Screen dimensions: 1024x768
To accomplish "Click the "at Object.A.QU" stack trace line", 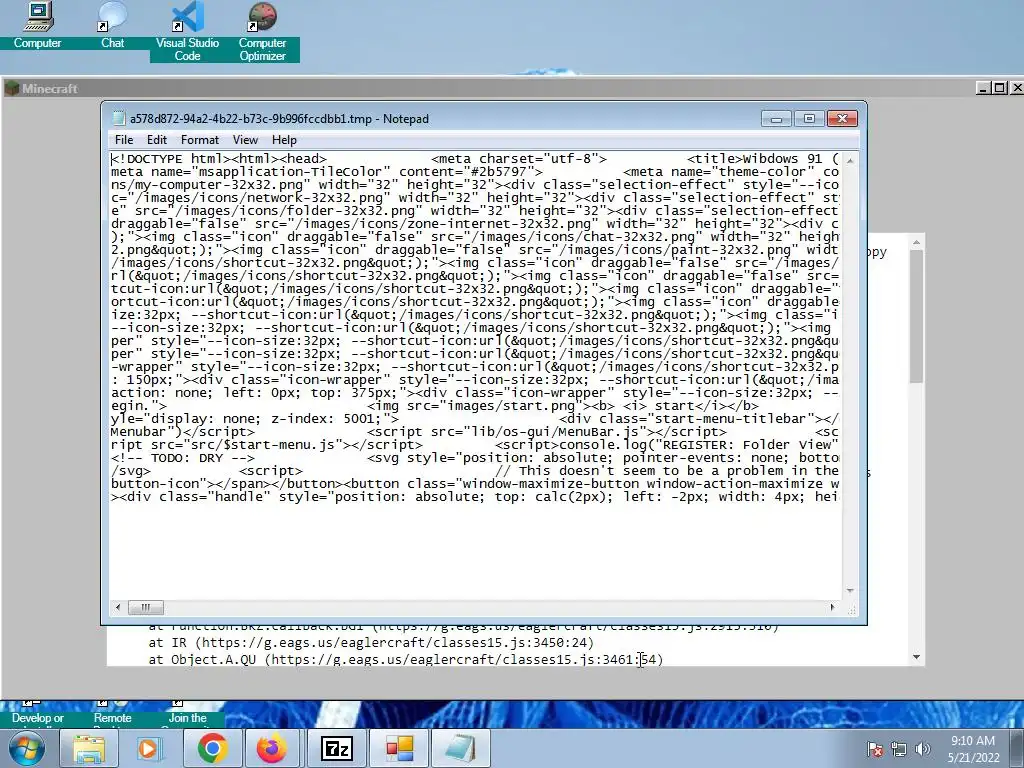I will pyautogui.click(x=406, y=660).
